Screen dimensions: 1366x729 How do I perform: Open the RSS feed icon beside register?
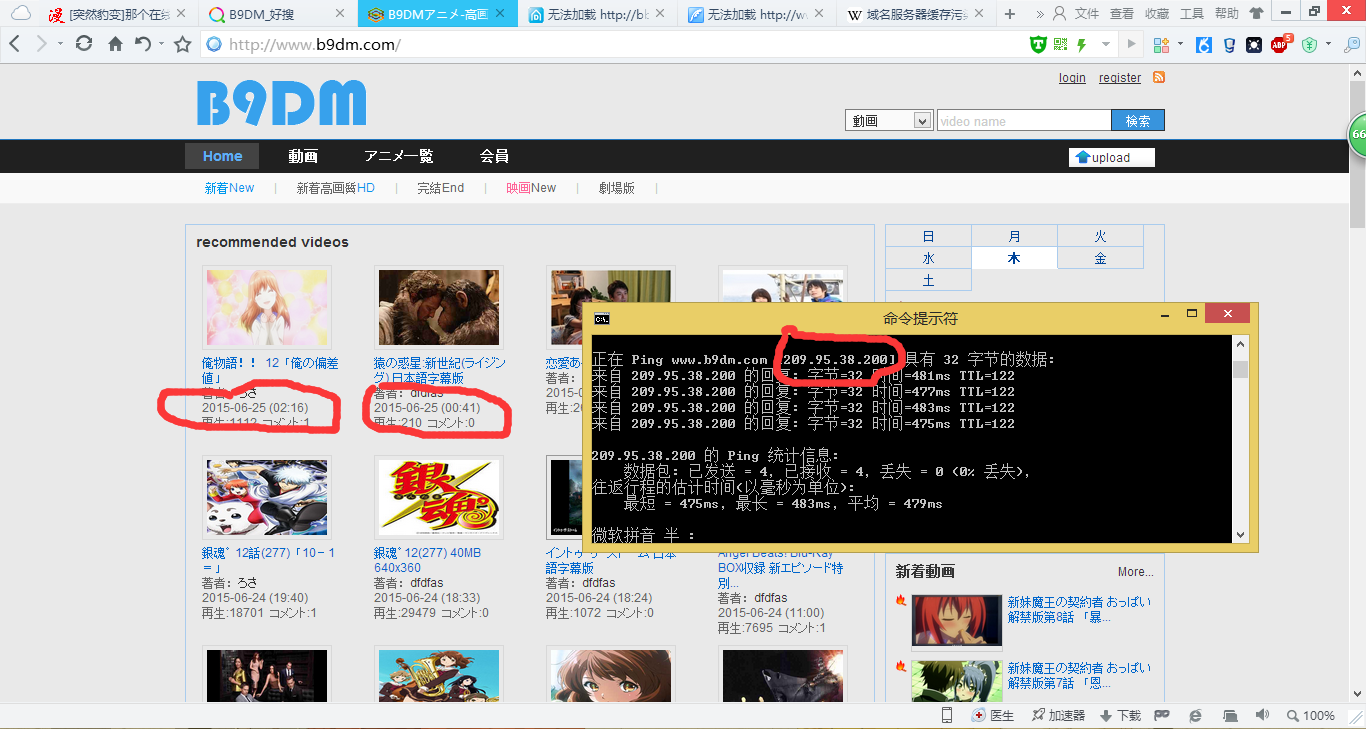click(1159, 77)
